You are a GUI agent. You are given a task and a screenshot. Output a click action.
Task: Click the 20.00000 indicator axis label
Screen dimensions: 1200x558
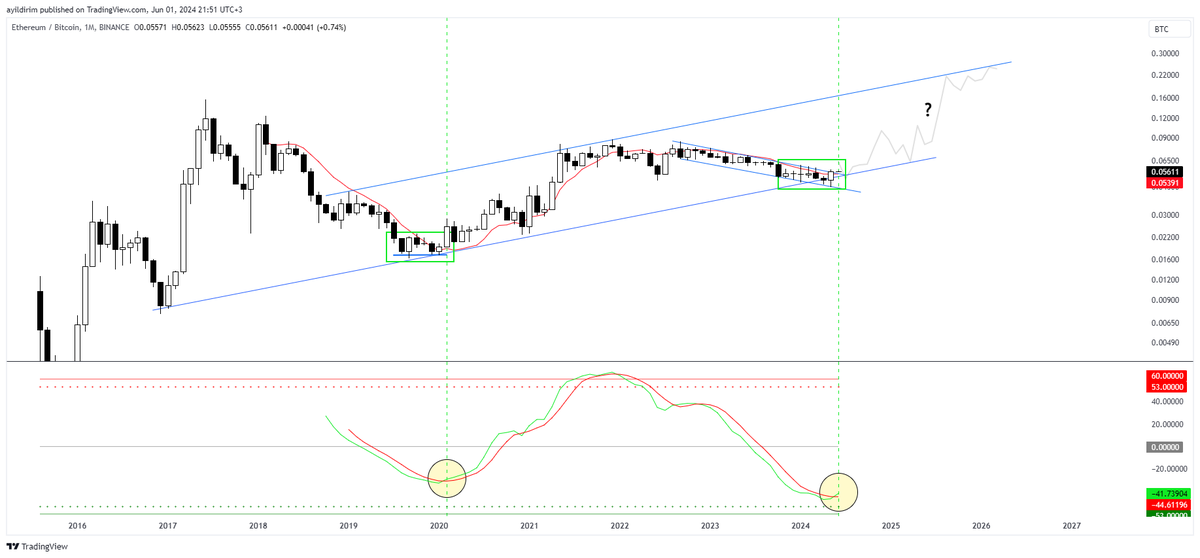point(1167,424)
